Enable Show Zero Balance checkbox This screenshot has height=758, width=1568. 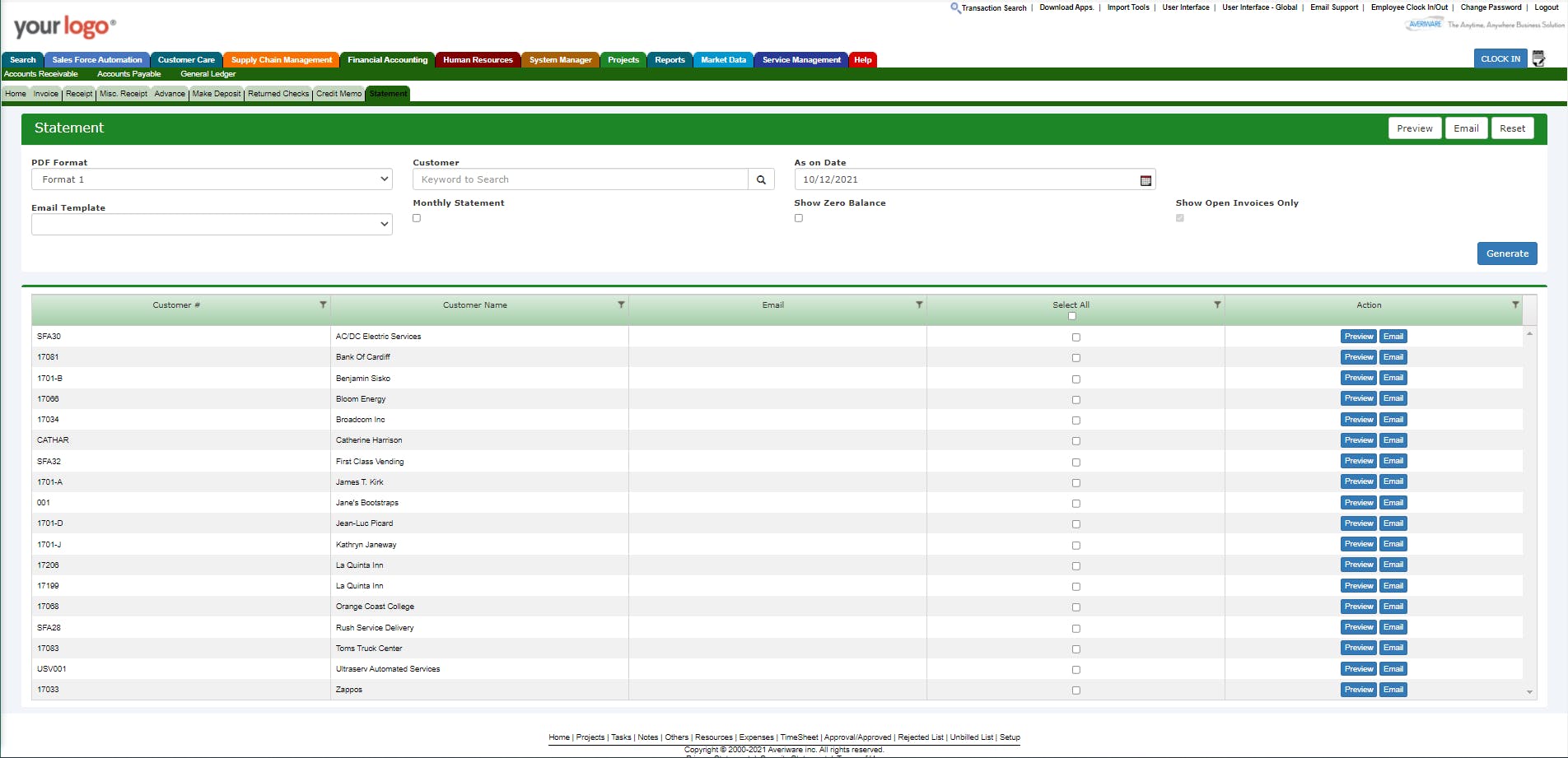click(798, 218)
